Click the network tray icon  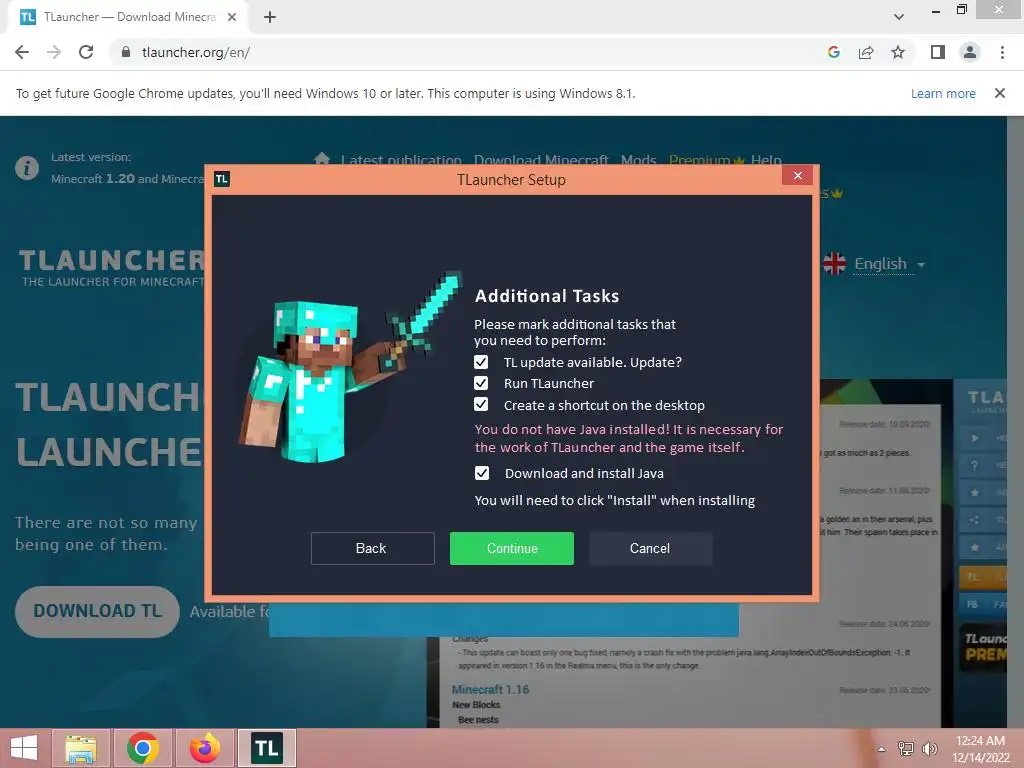click(906, 748)
